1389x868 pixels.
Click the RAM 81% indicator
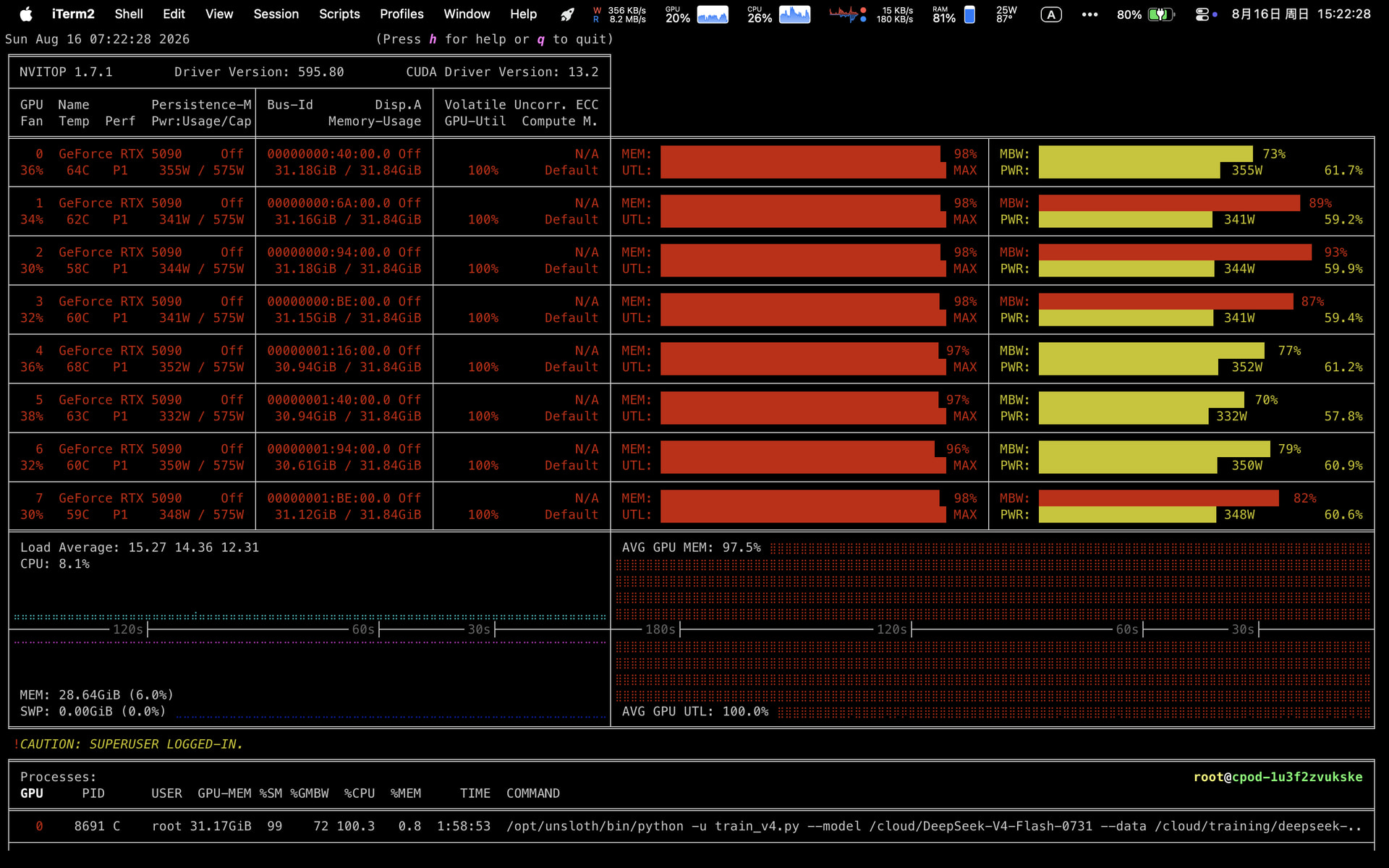pyautogui.click(x=954, y=14)
